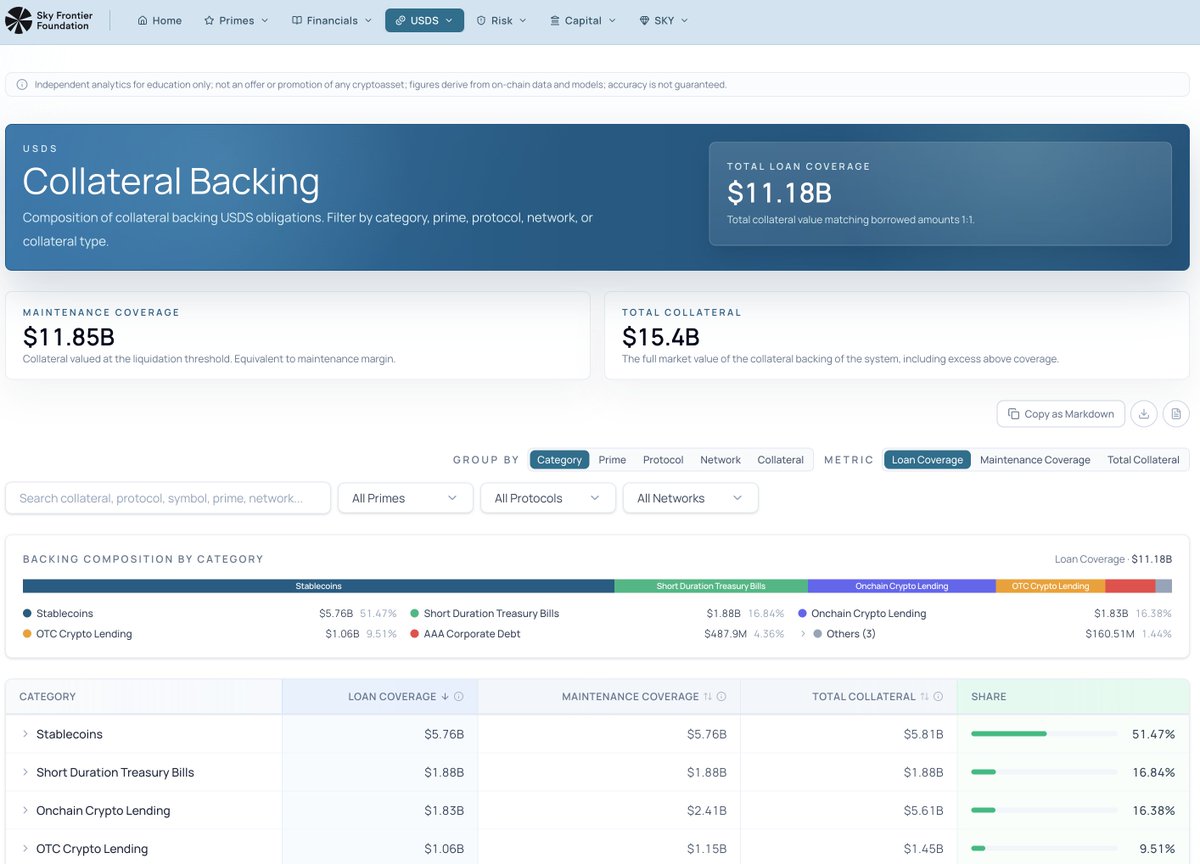Group by Collateral
1200x864 pixels.
tap(780, 460)
